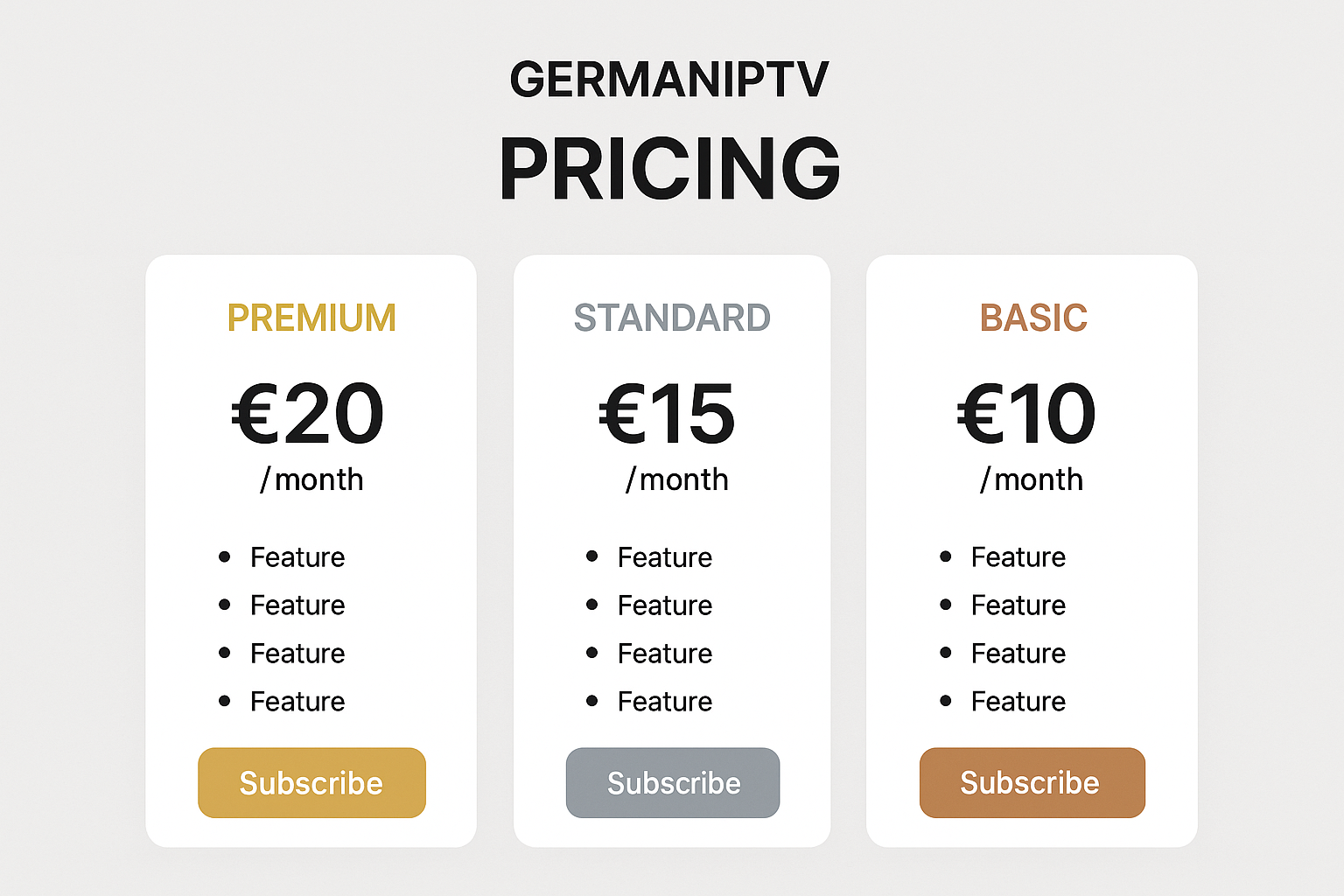This screenshot has height=896, width=1344.
Task: Click the bronze Basic Subscribe button
Action: pyautogui.click(x=1032, y=782)
